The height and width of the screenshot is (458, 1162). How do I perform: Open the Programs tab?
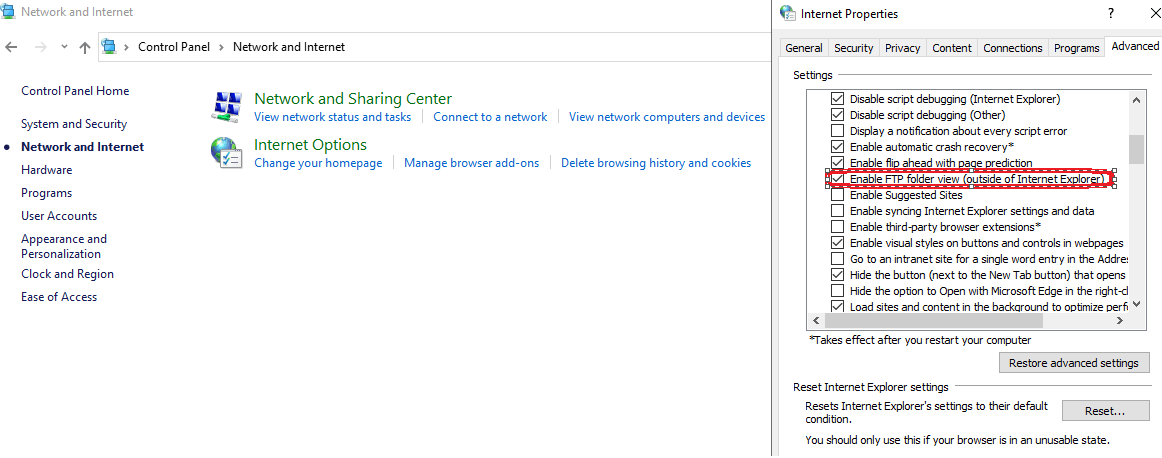1076,47
